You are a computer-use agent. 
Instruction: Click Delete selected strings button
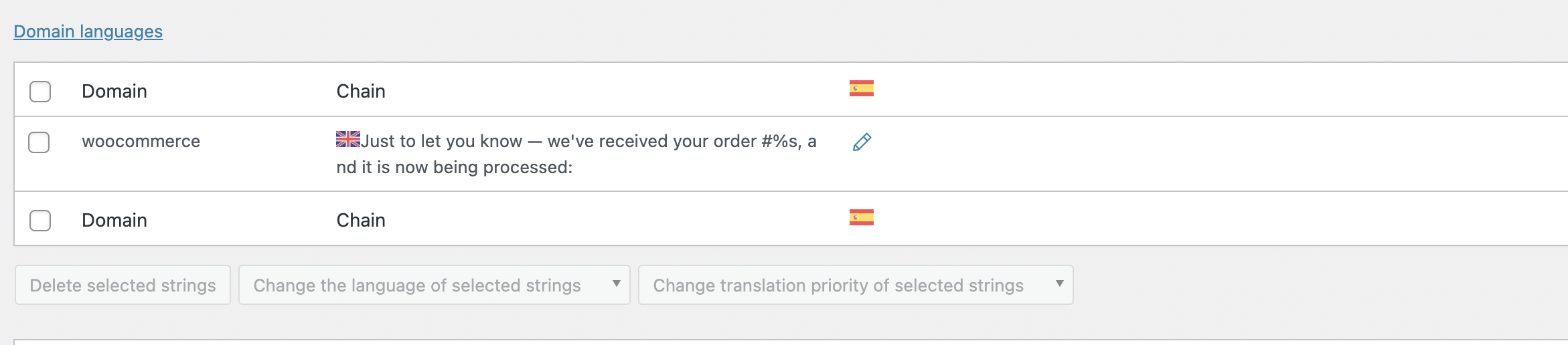coord(123,285)
